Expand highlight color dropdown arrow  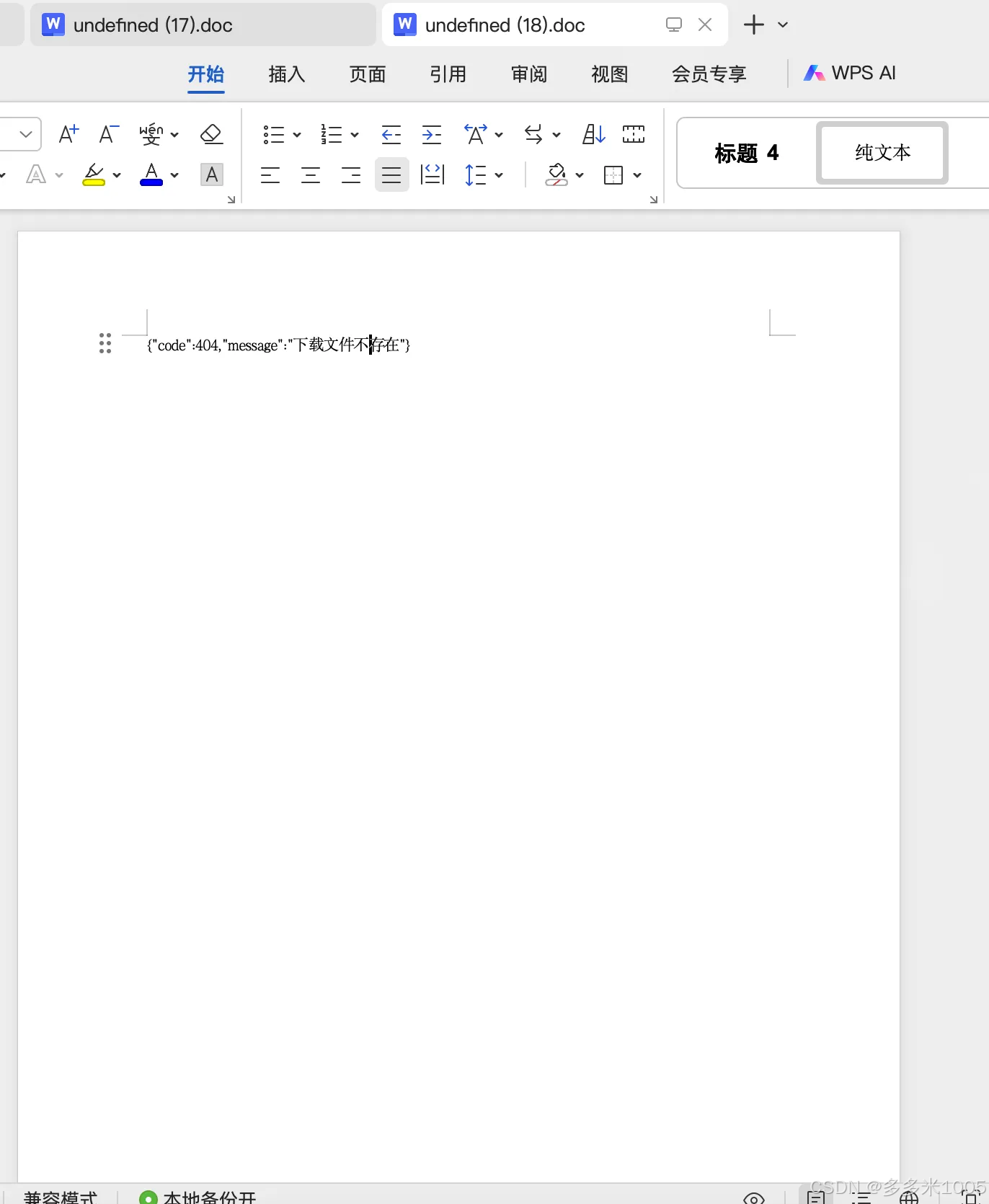coord(117,175)
